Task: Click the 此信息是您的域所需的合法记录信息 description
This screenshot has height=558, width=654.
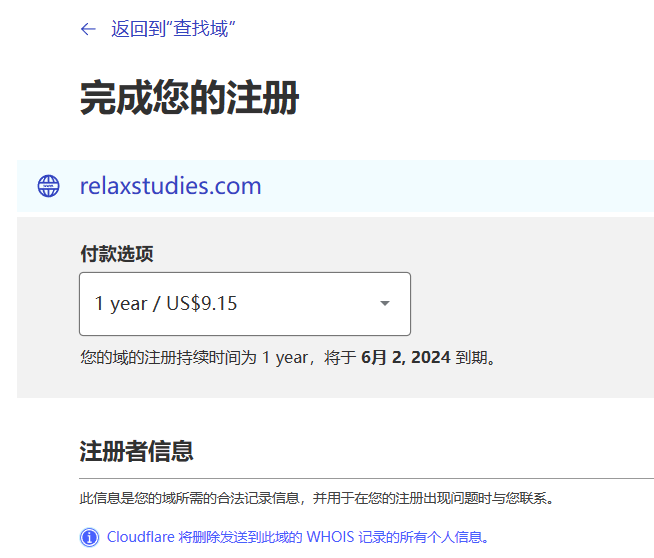Action: [x=317, y=498]
